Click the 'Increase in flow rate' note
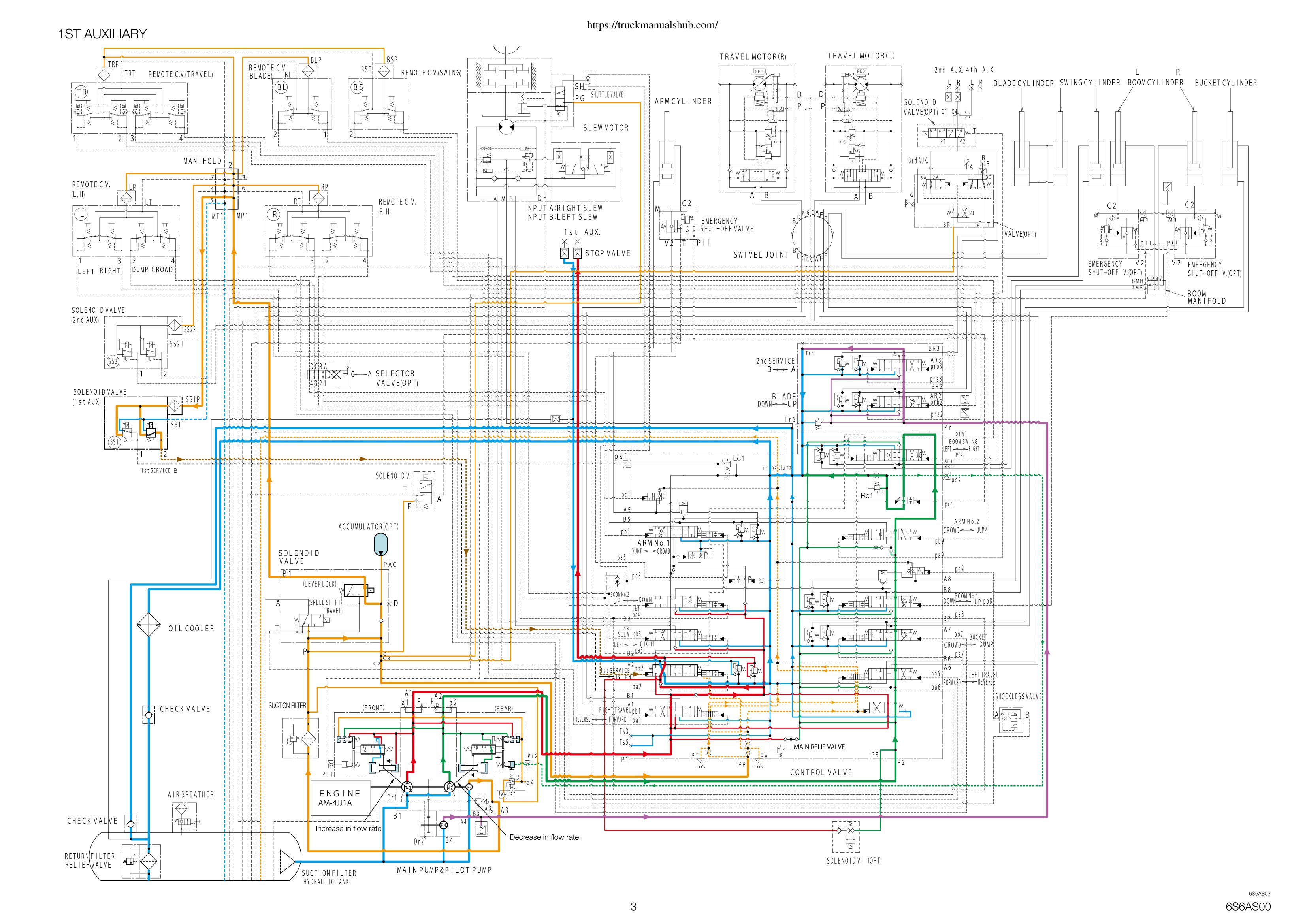Viewport: 1307px width, 924px height. [x=348, y=828]
